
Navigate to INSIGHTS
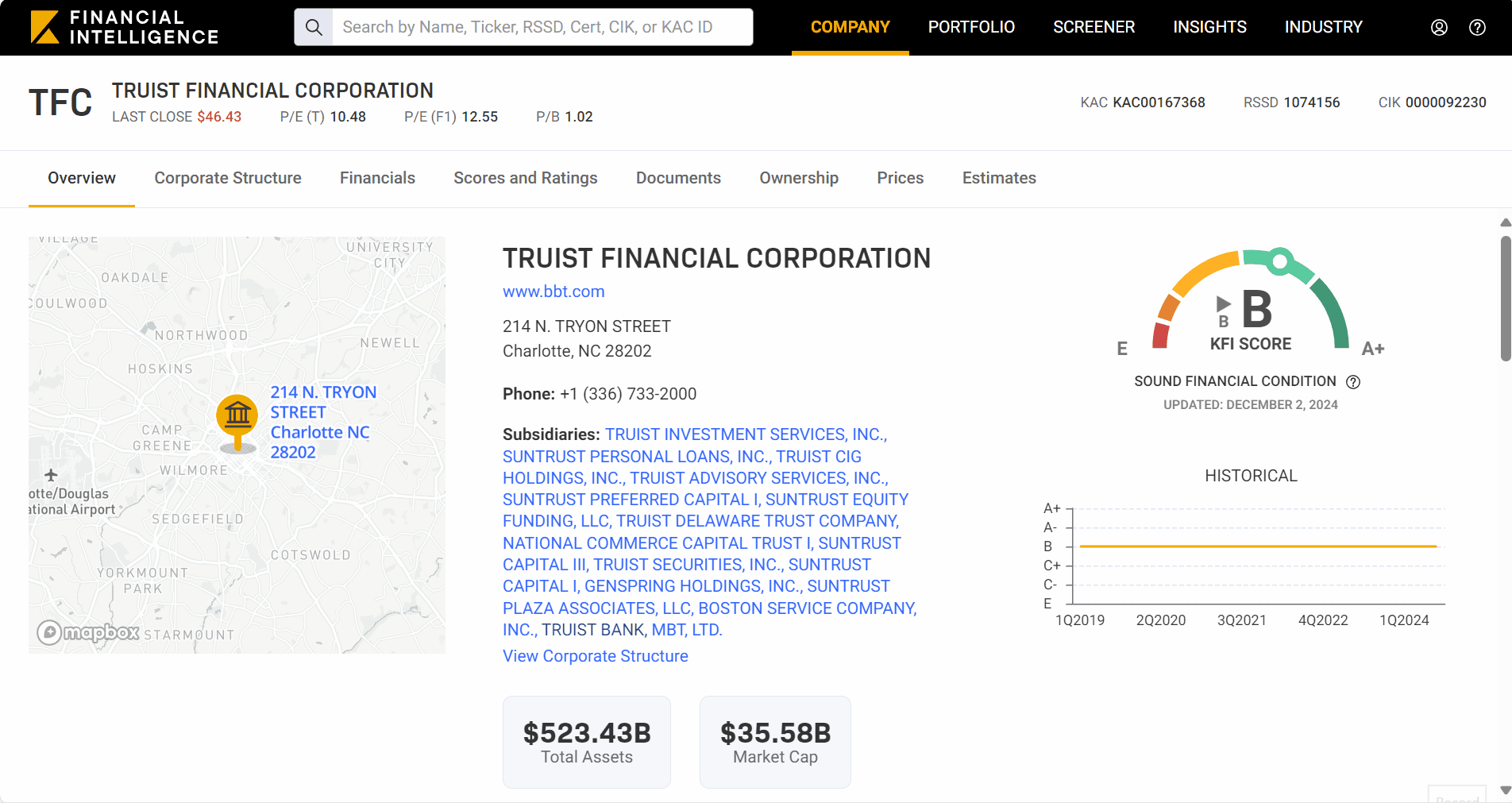pyautogui.click(x=1209, y=27)
